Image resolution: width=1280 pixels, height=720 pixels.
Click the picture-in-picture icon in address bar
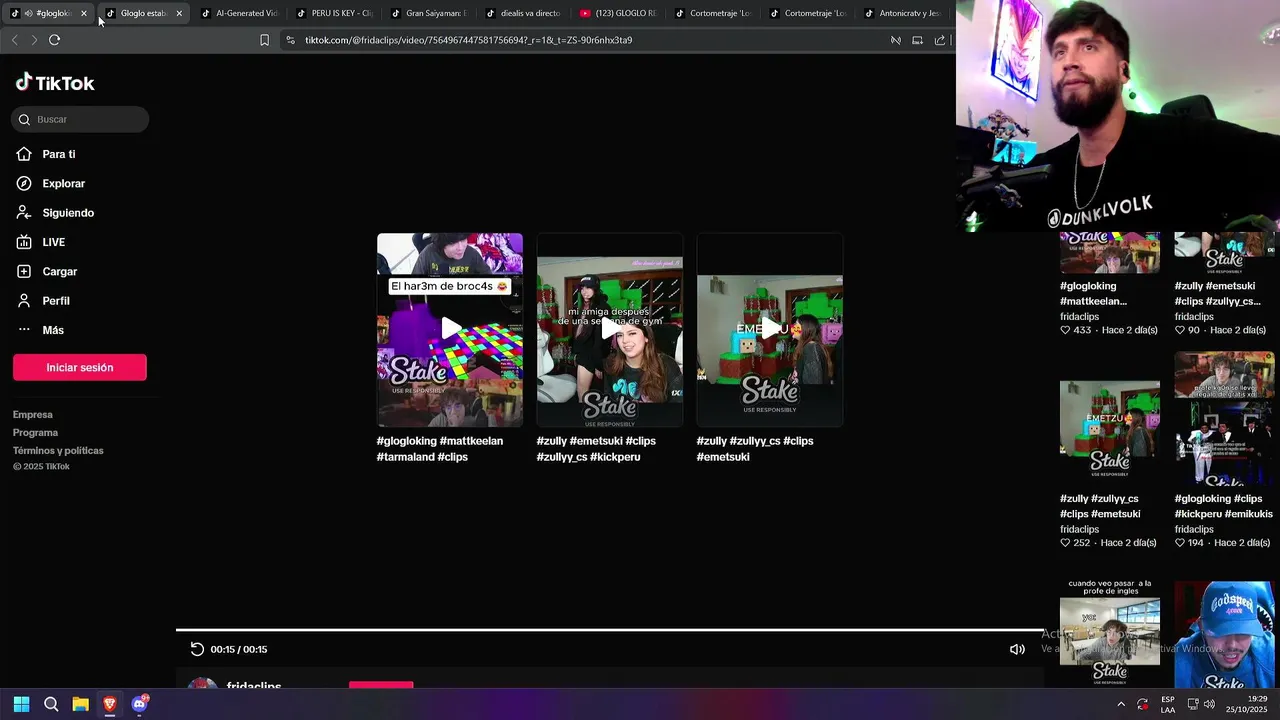tap(917, 40)
